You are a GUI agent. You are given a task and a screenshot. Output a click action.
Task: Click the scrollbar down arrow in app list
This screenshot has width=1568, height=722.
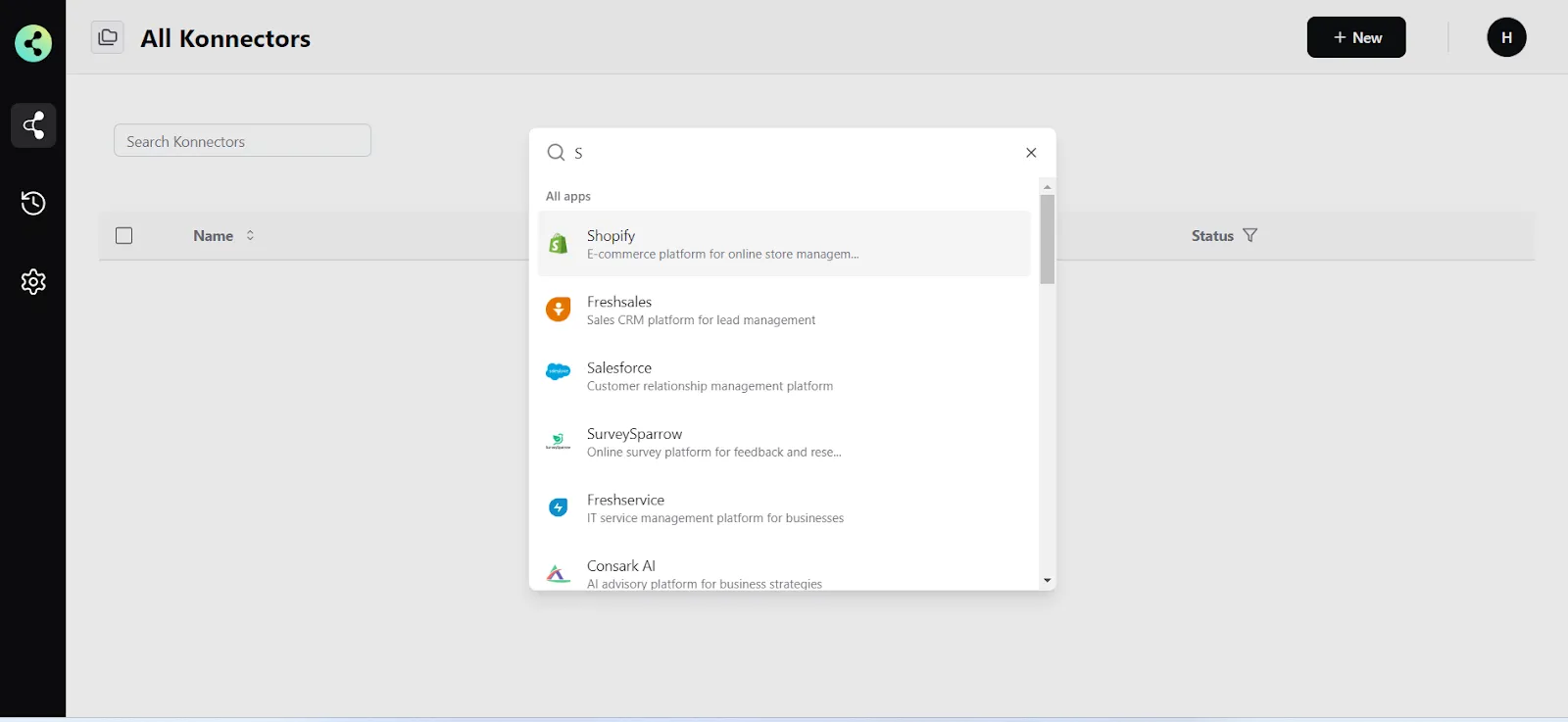1048,580
